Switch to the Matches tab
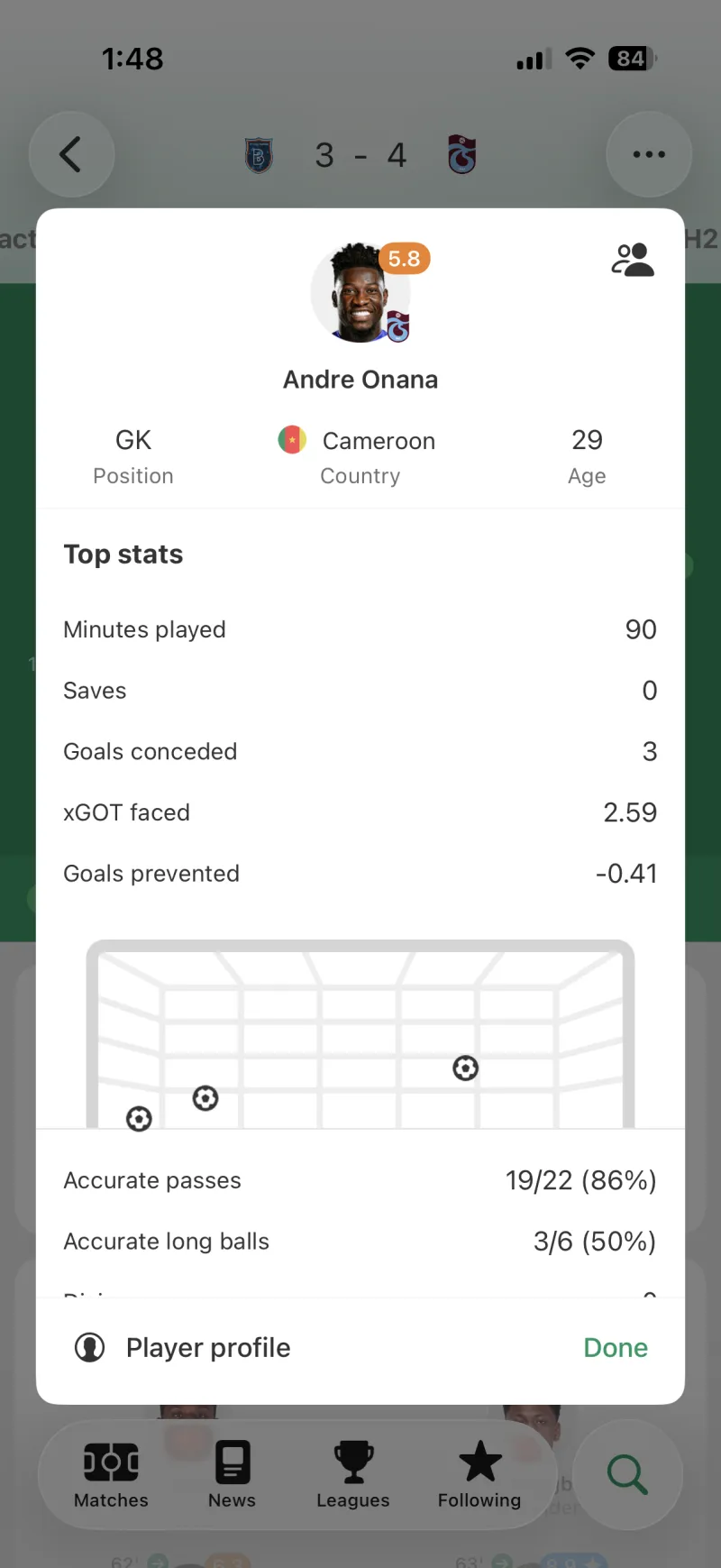 pos(111,1474)
